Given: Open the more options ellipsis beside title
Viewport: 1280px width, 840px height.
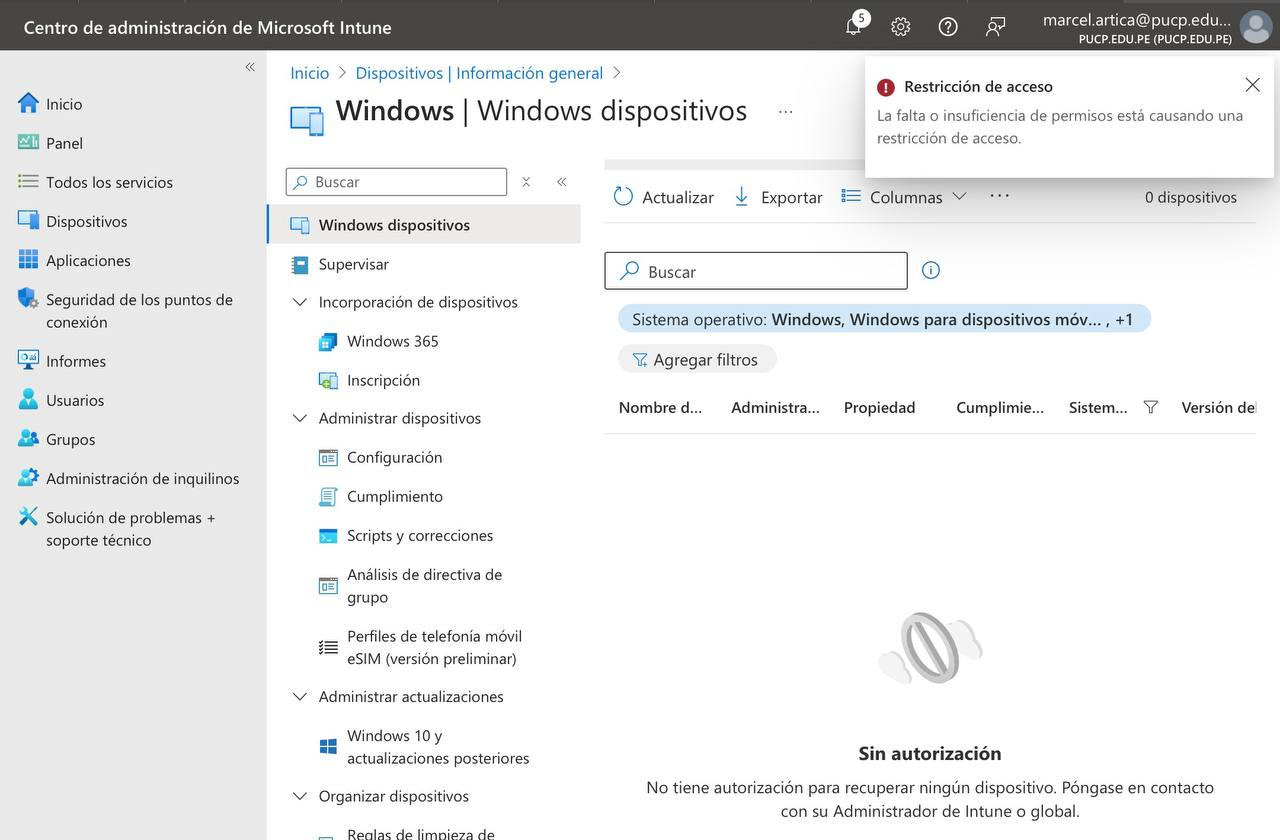Looking at the screenshot, I should point(785,111).
